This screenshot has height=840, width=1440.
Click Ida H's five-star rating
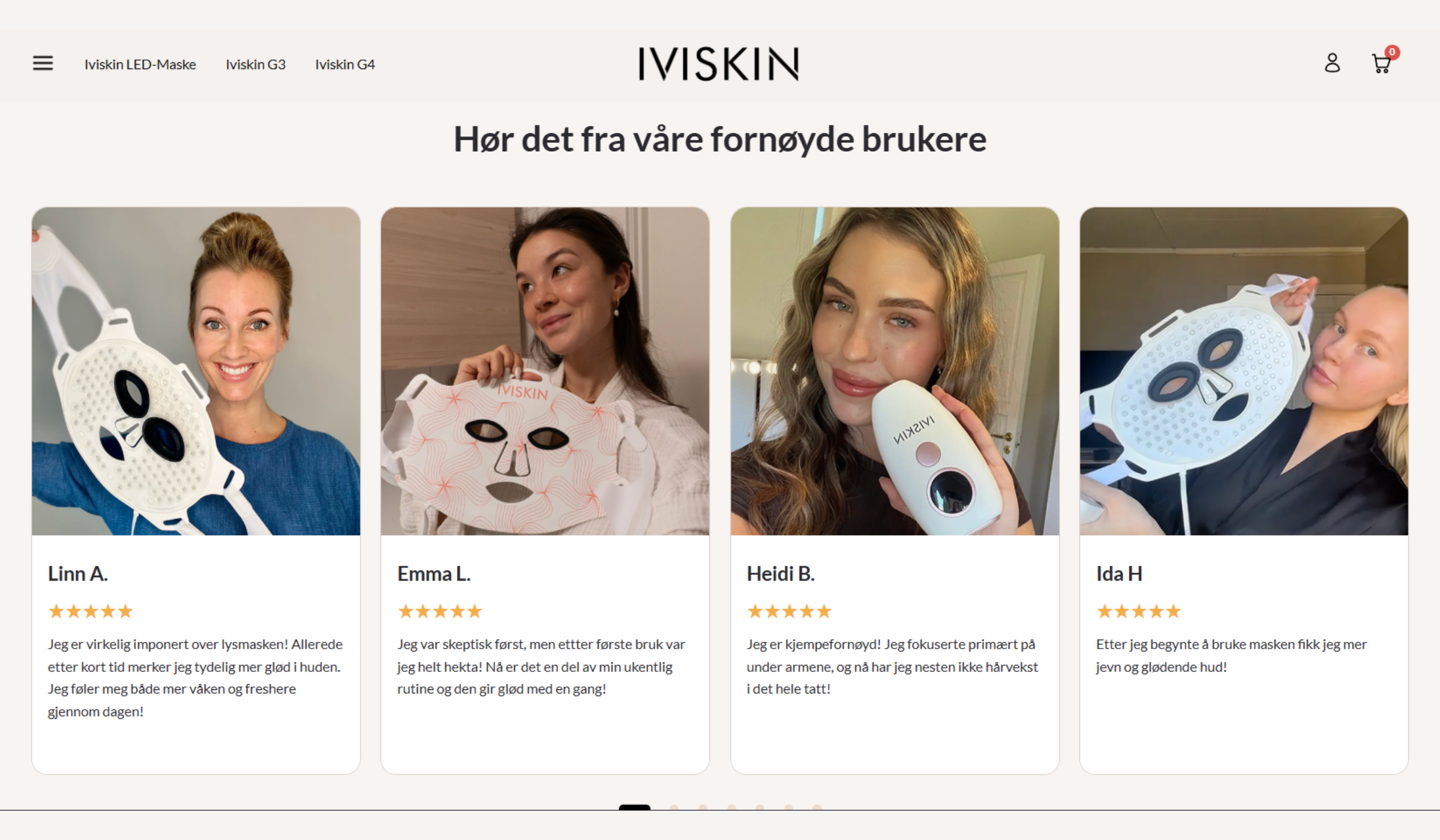point(1138,611)
